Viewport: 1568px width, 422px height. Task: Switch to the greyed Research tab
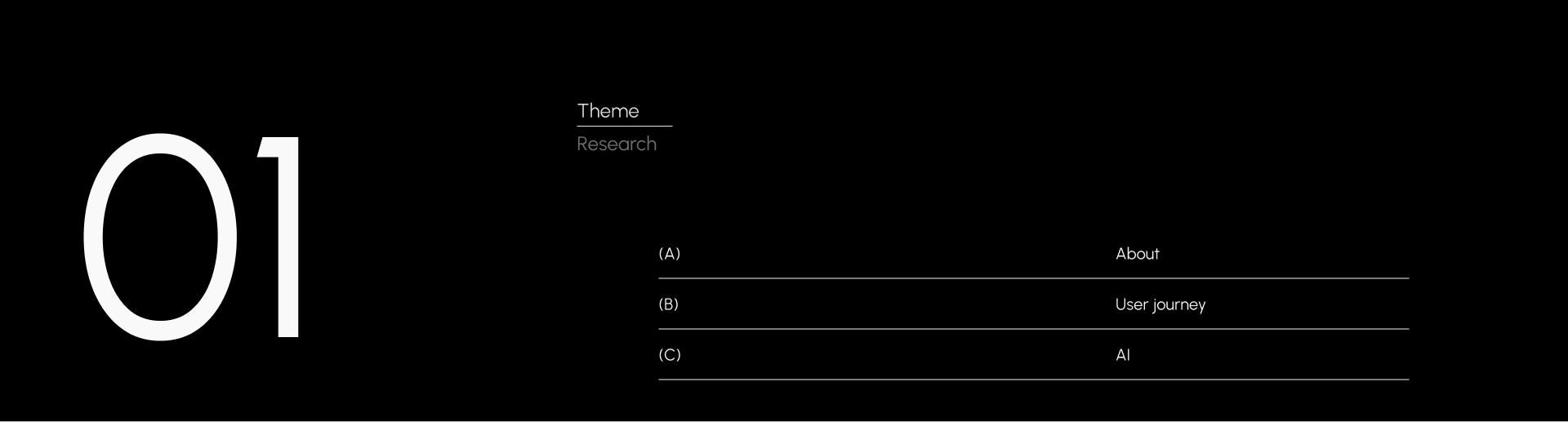tap(617, 144)
